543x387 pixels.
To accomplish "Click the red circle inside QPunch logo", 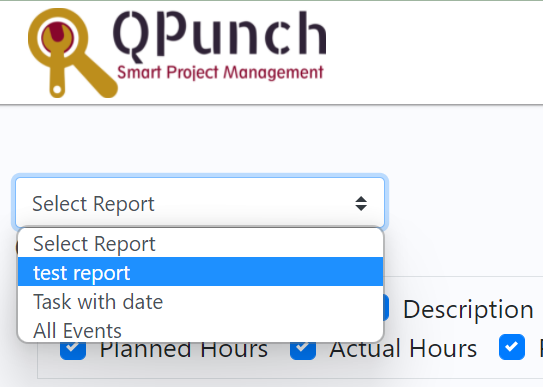I will [x=58, y=37].
